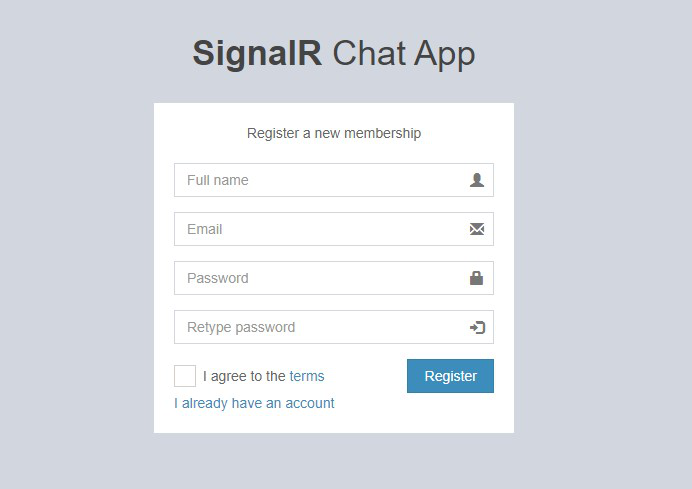
Task: Click the "Register a new membership" heading
Action: pos(334,133)
